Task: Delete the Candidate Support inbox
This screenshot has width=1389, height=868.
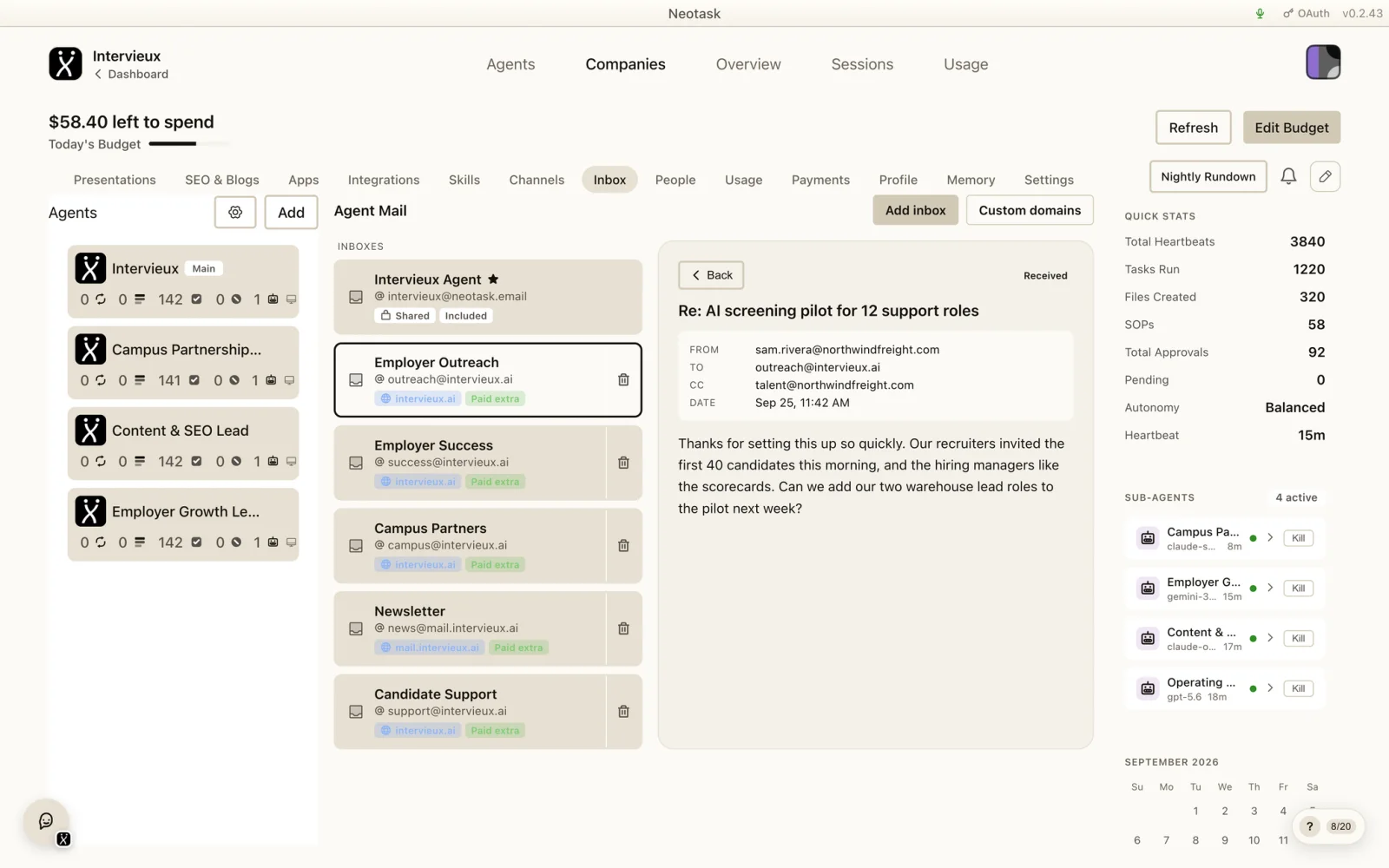Action: (623, 711)
